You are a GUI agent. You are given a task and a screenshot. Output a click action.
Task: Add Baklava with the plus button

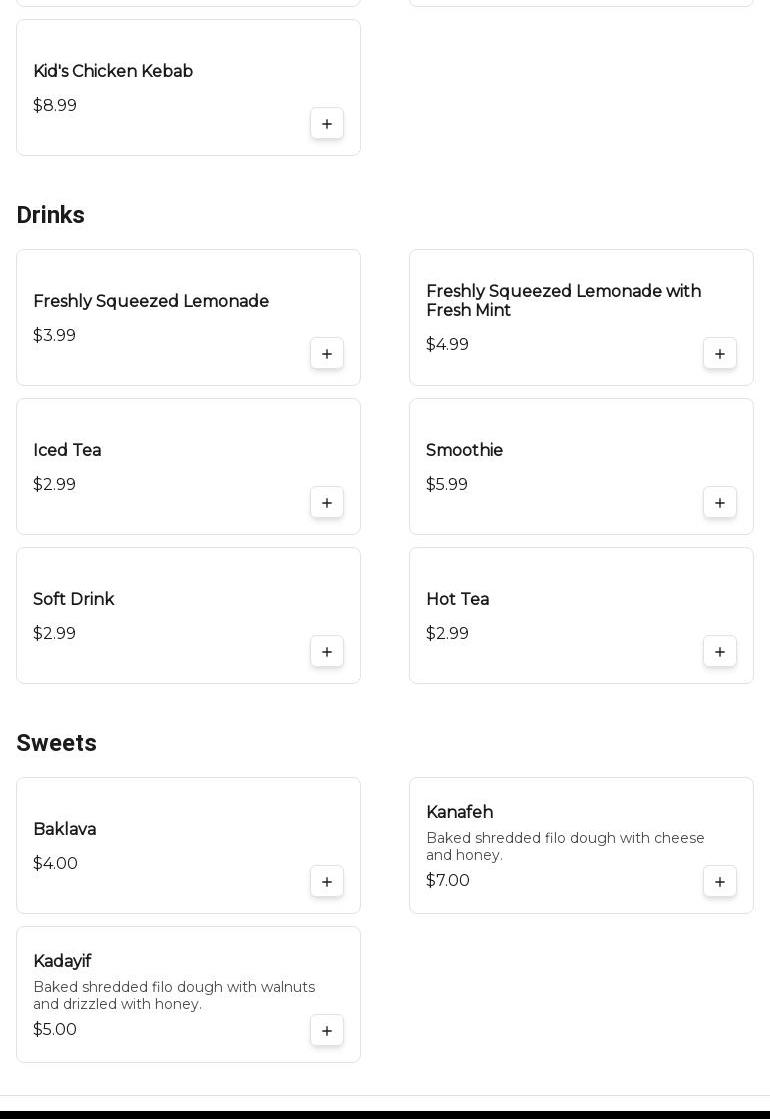click(327, 882)
